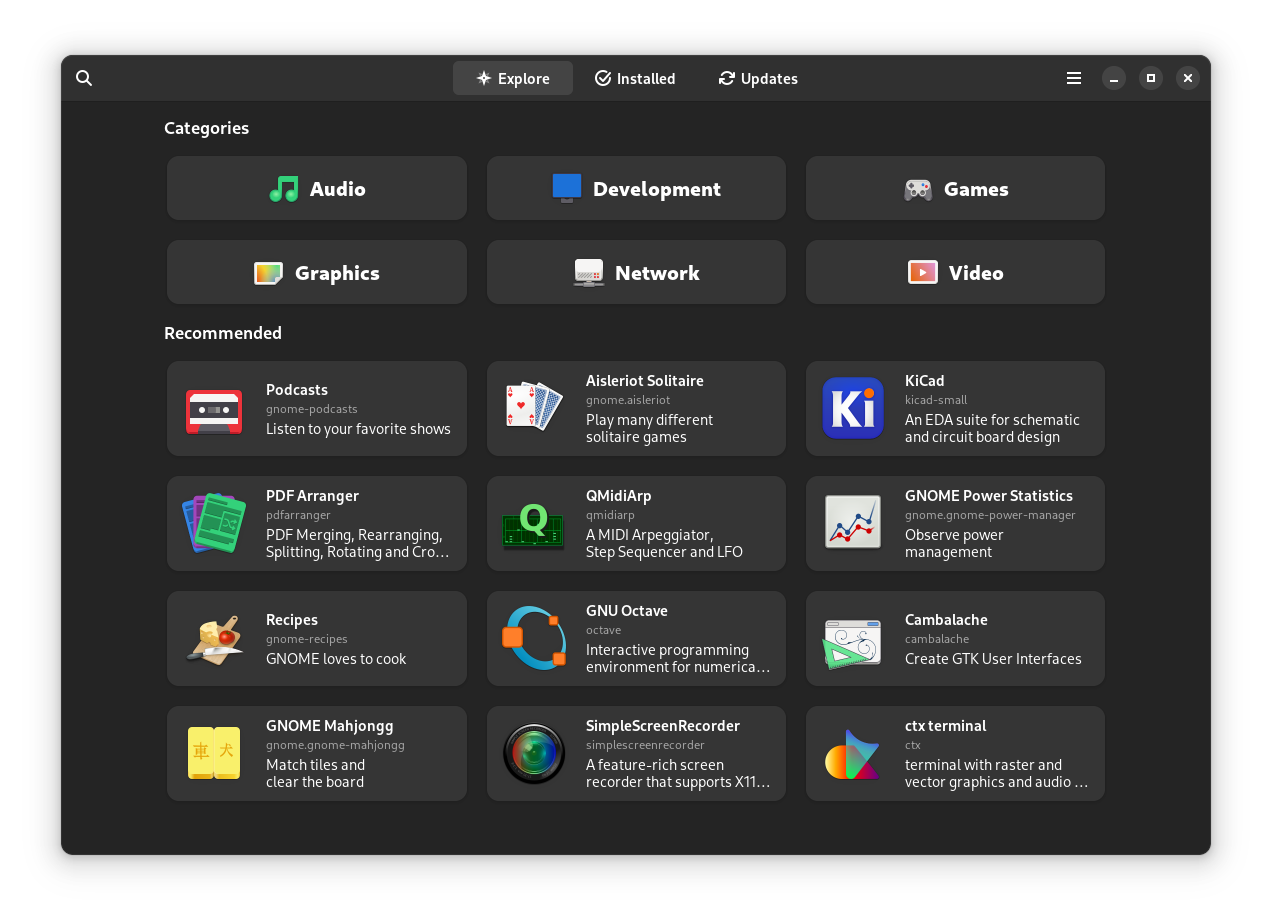Open the Video category label
1272x922 pixels.
976,273
